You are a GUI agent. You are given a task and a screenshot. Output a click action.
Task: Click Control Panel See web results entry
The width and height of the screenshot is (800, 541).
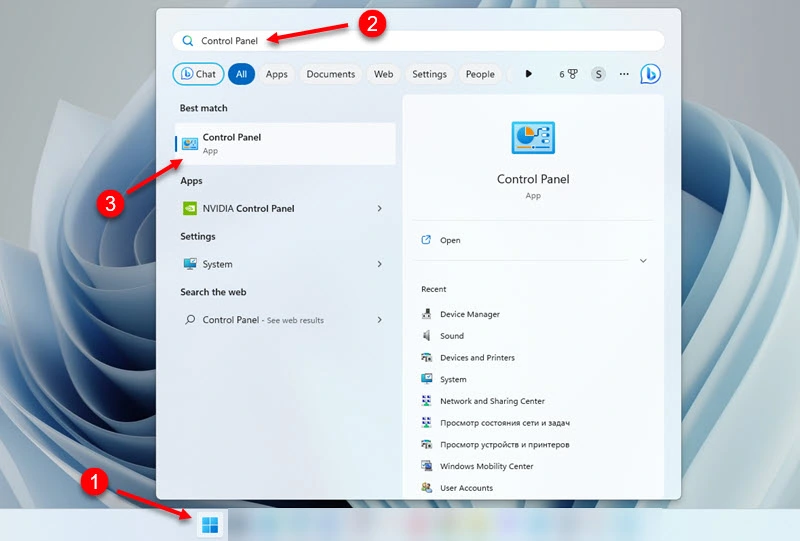tap(285, 319)
